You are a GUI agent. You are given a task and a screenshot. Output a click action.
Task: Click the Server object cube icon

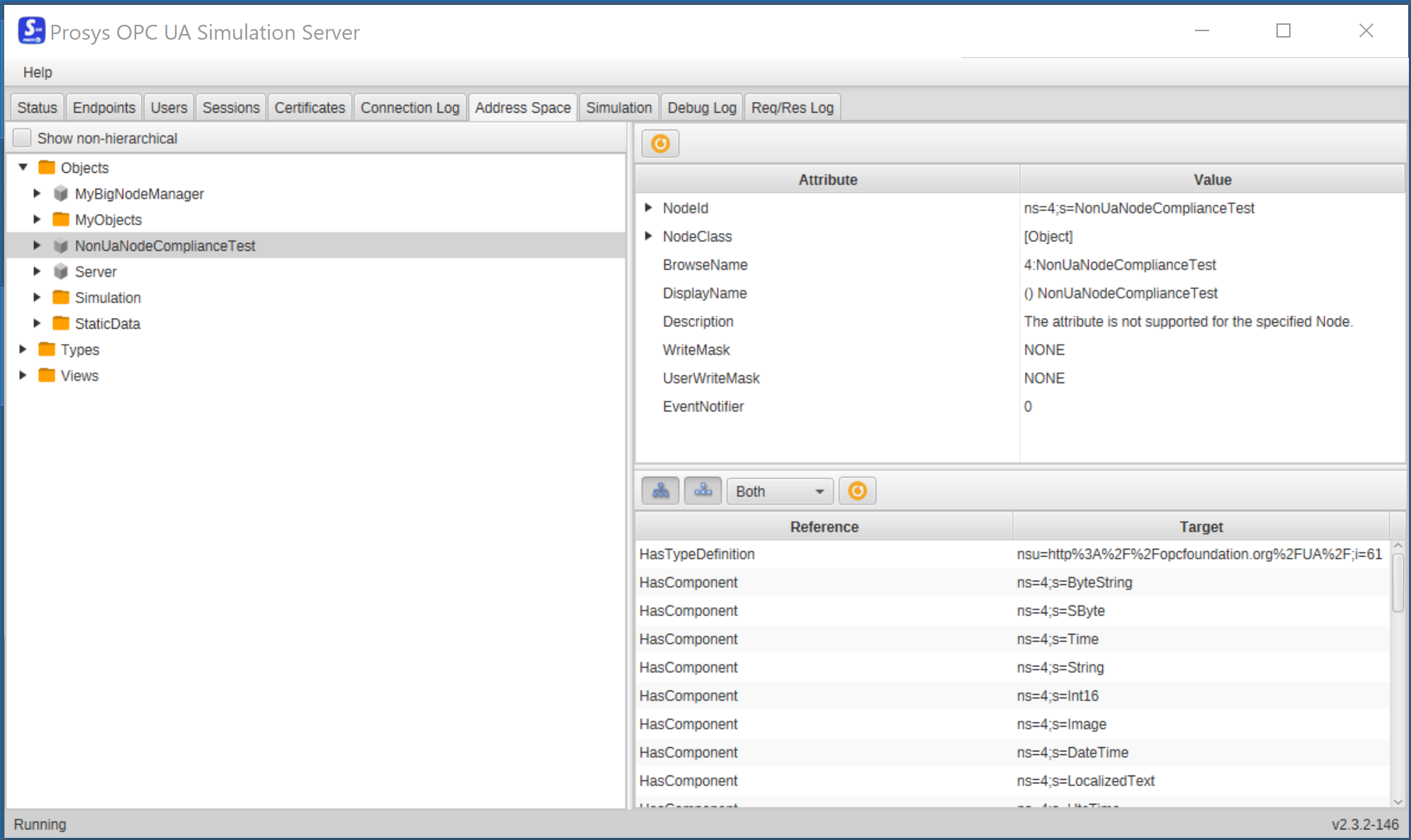(61, 271)
